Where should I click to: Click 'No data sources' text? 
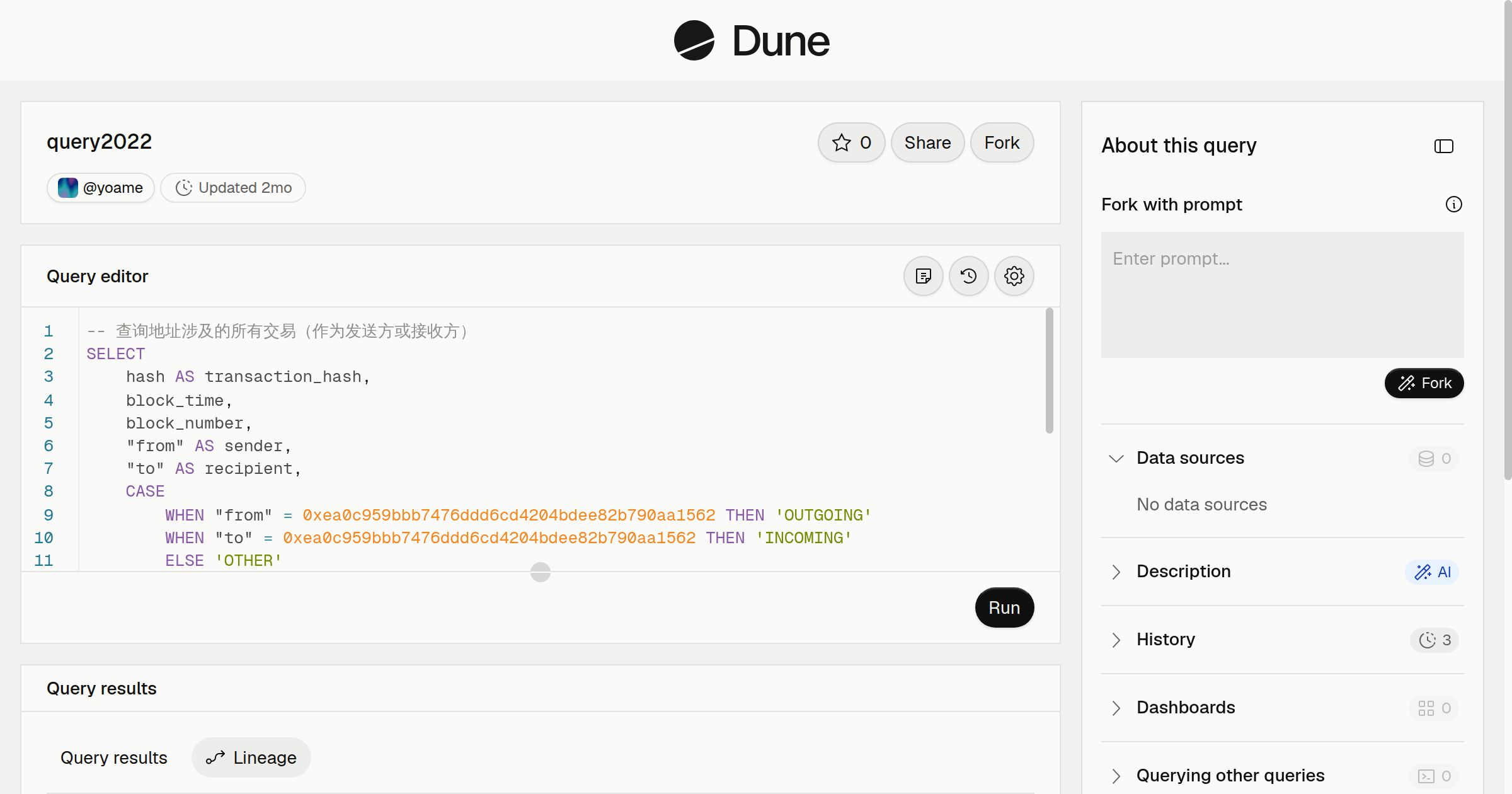pos(1201,504)
